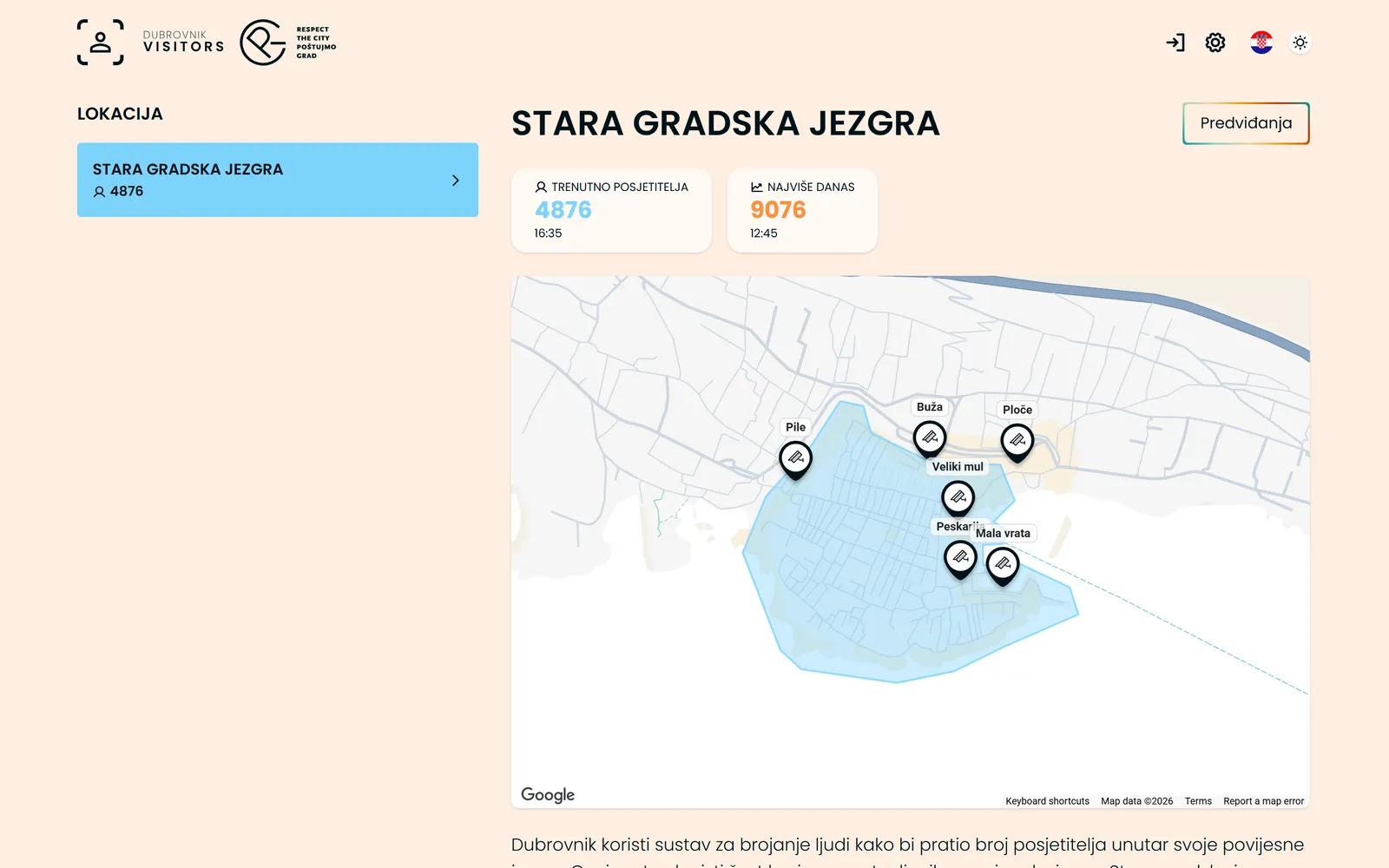
Task: Click the LOKACIJA heading
Action: [120, 114]
